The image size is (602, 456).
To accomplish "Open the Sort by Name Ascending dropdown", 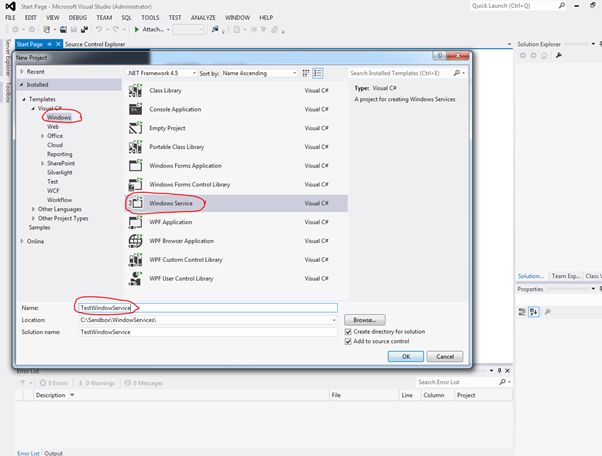I will click(260, 73).
